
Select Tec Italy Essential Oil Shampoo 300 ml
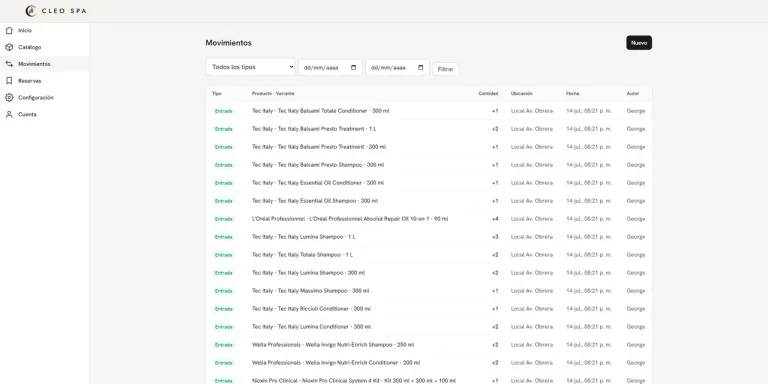(x=429, y=201)
